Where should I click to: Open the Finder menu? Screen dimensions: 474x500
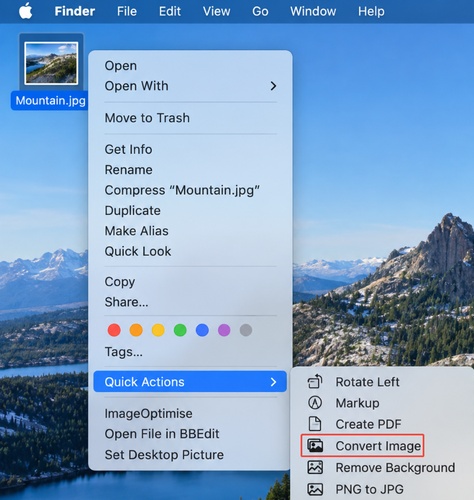point(75,11)
